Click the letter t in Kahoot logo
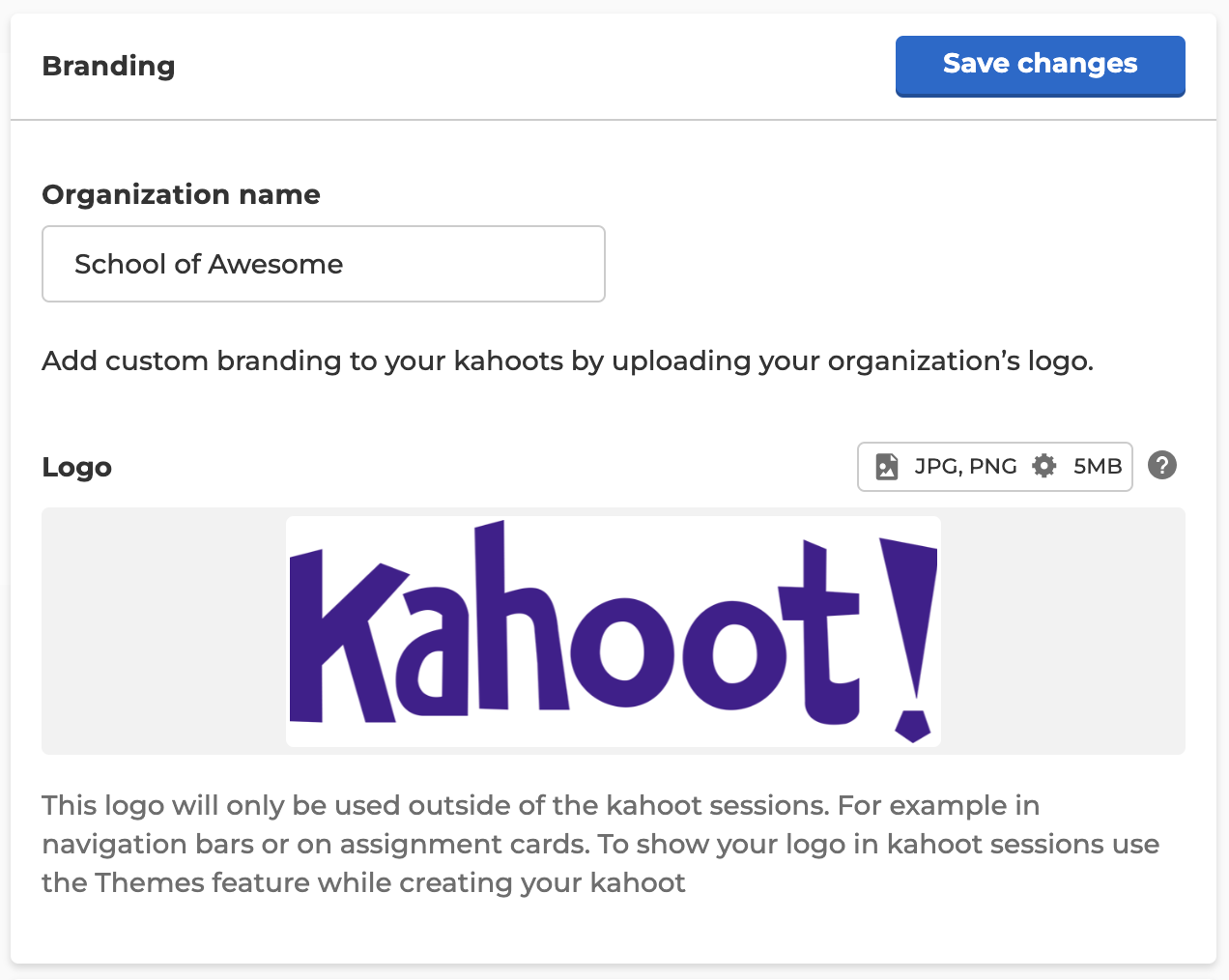The height and width of the screenshot is (980, 1229). (822, 631)
